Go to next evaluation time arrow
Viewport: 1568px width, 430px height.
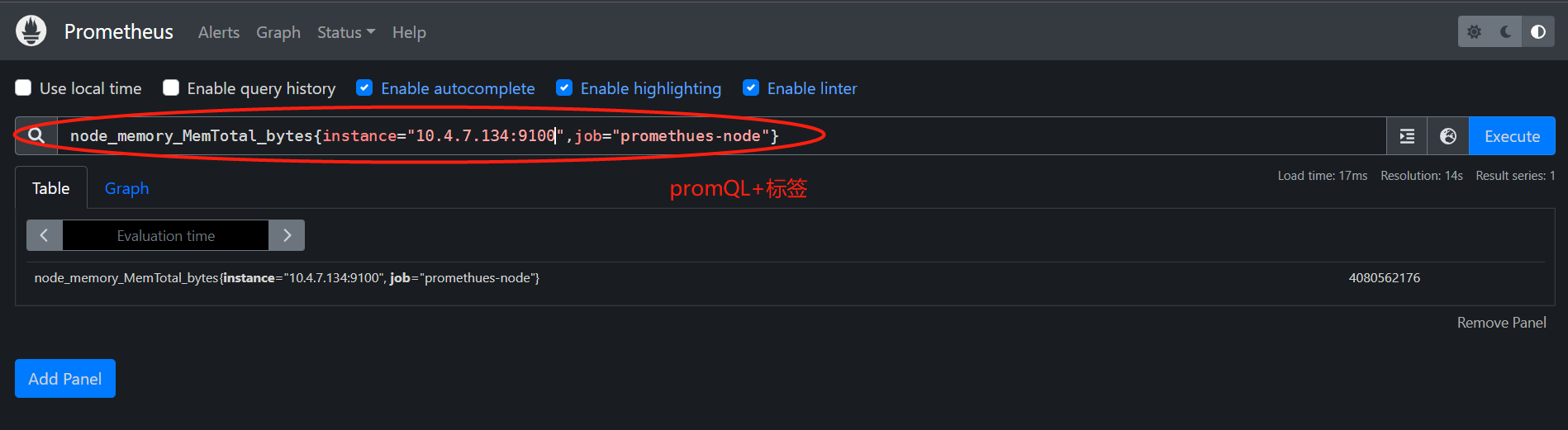pyautogui.click(x=287, y=235)
